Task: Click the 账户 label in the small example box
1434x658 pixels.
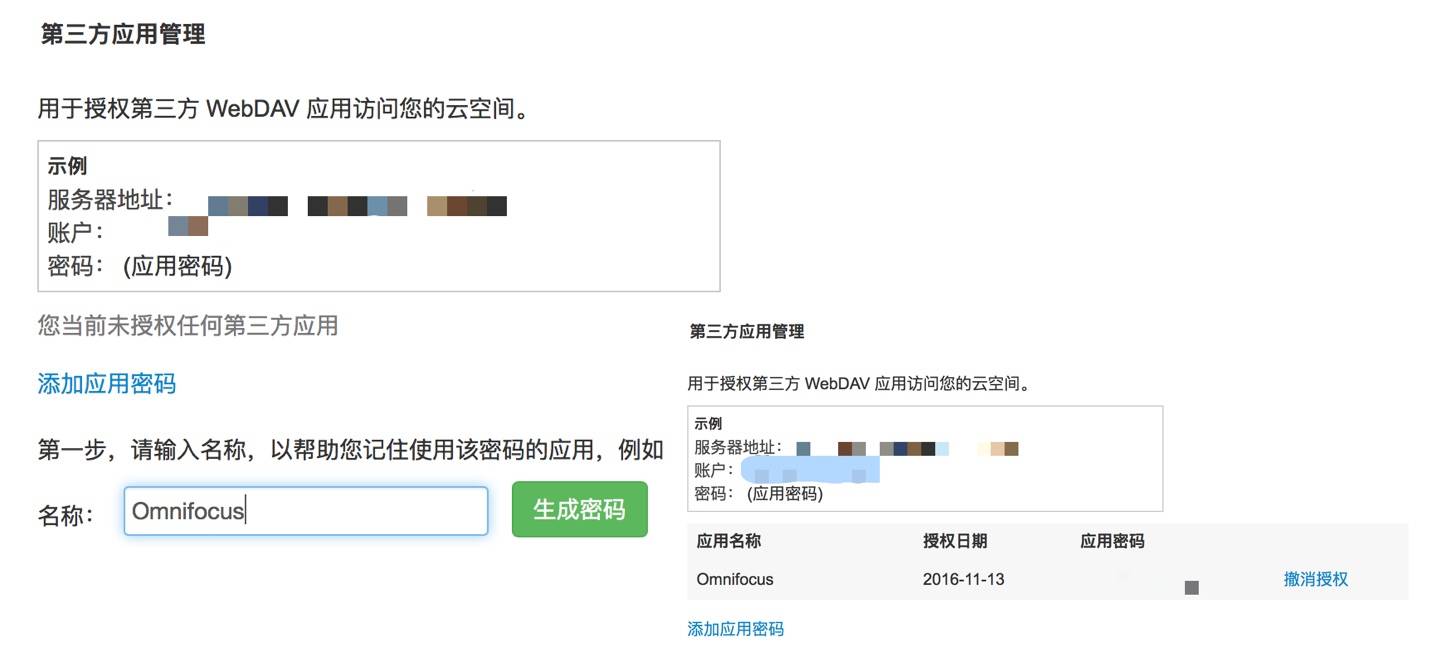Action: click(714, 470)
